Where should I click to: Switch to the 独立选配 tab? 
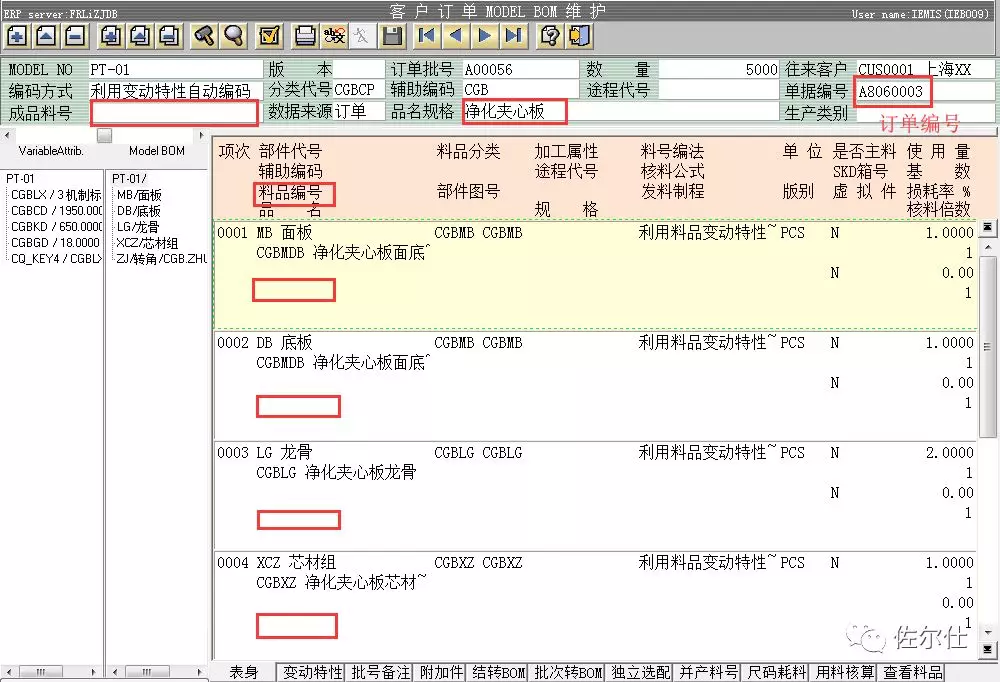coord(641,672)
